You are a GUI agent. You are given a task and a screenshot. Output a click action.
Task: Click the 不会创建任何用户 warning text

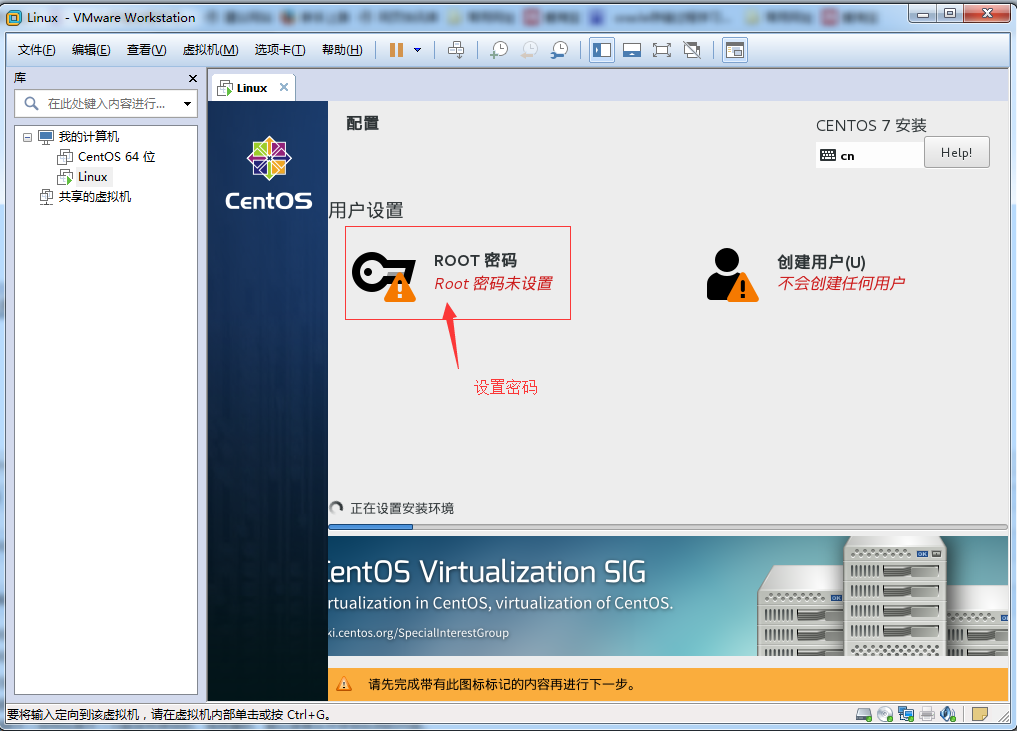tap(841, 283)
